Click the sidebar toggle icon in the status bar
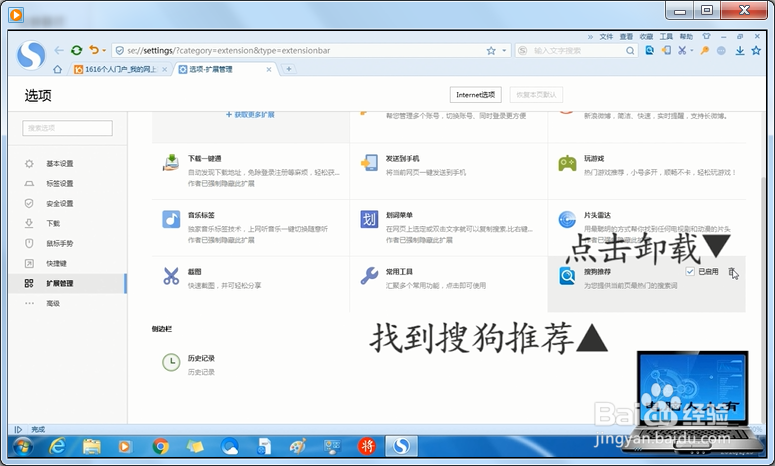The height and width of the screenshot is (466, 775). click(x=18, y=429)
